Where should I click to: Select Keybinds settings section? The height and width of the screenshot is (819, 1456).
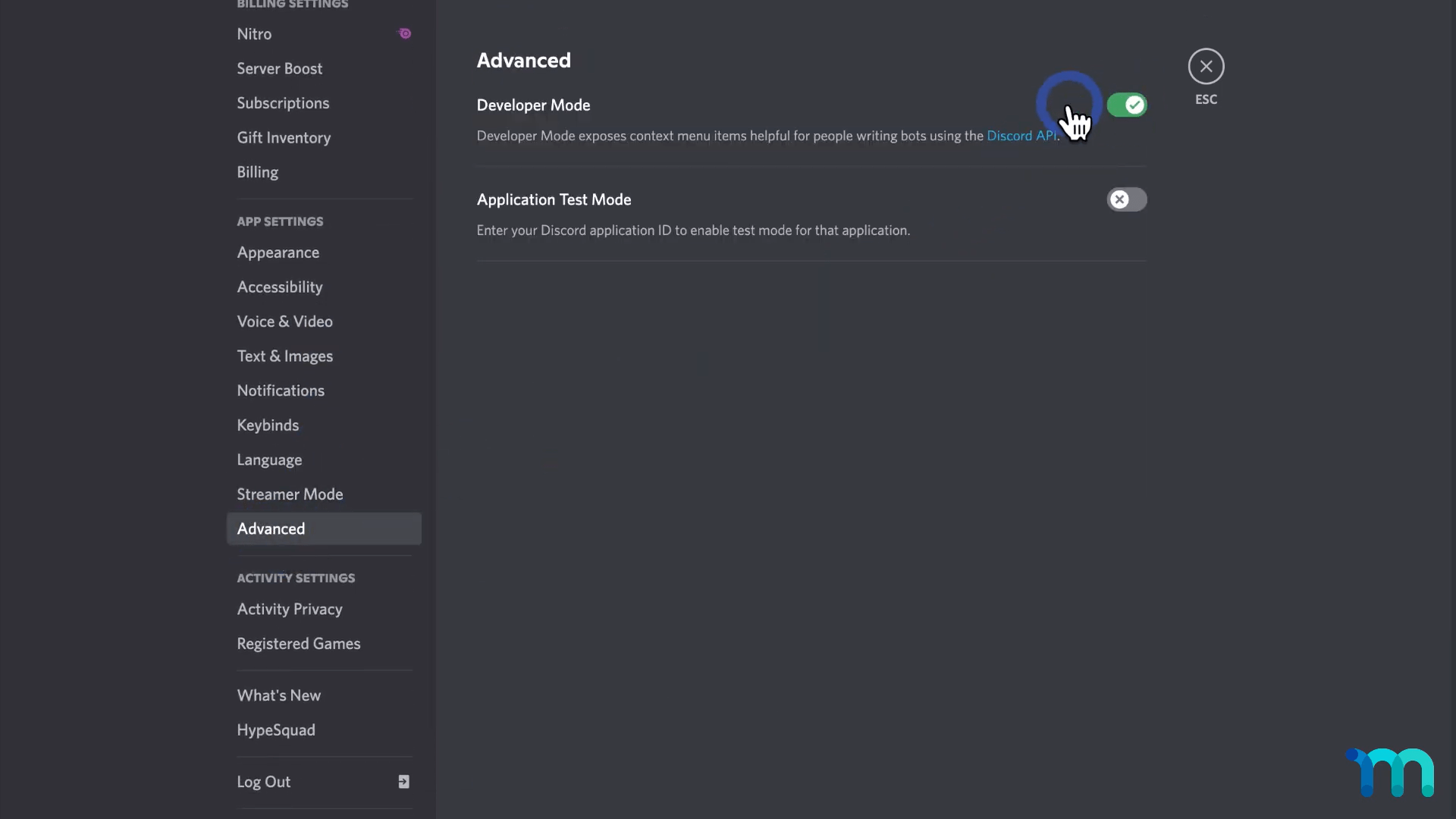click(267, 424)
